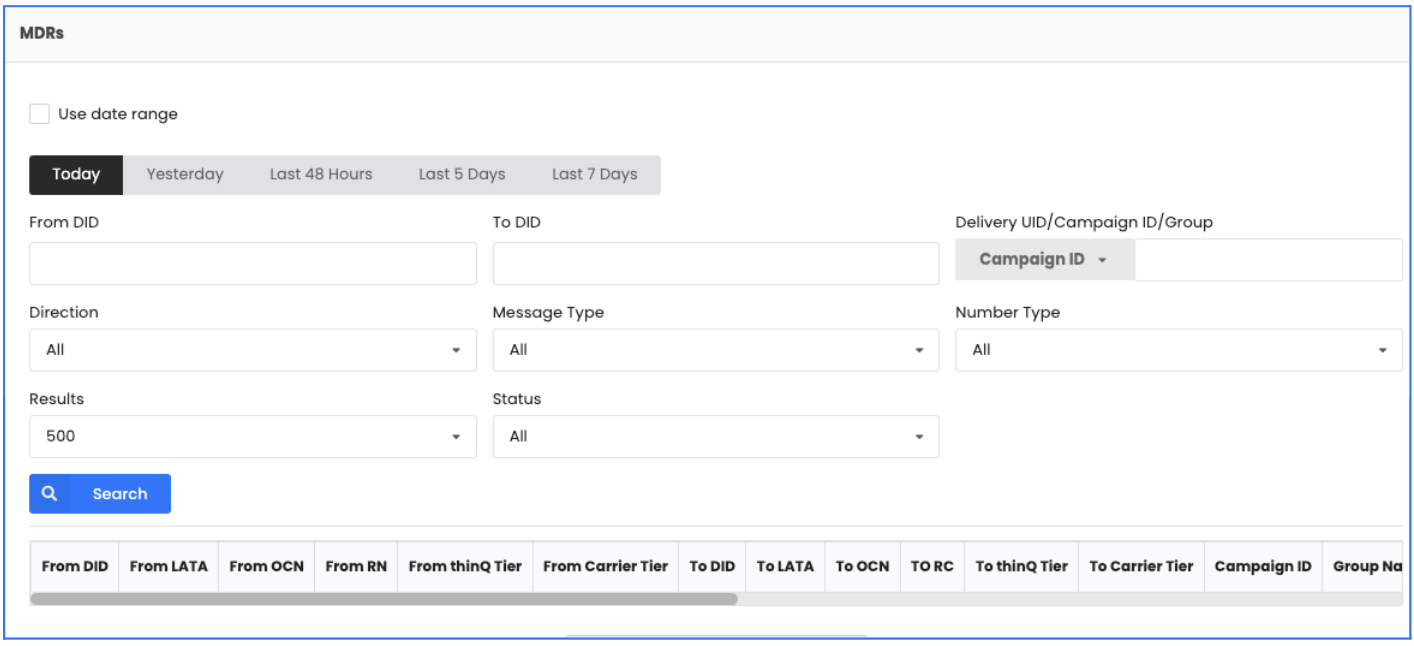Click the To DID input field

click(x=715, y=263)
